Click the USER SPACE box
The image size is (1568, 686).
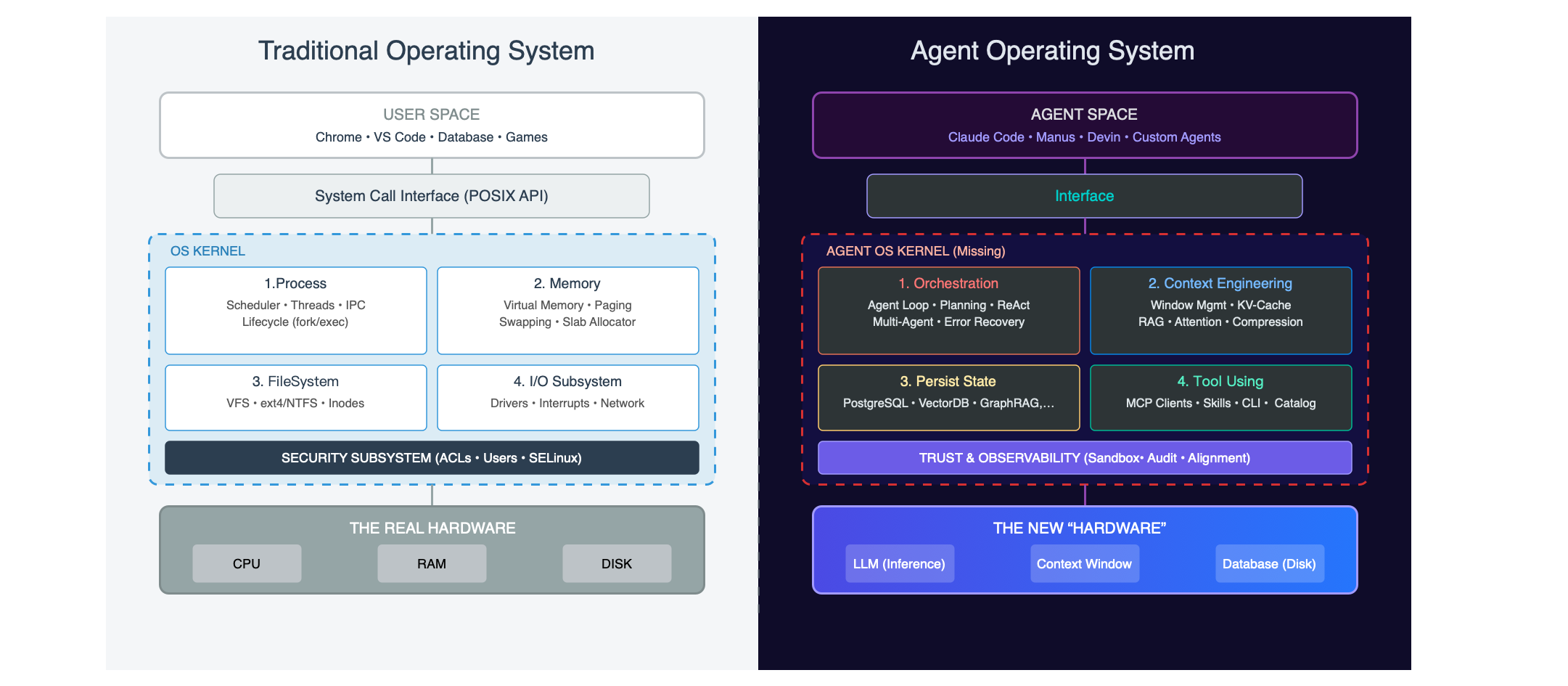pyautogui.click(x=432, y=125)
